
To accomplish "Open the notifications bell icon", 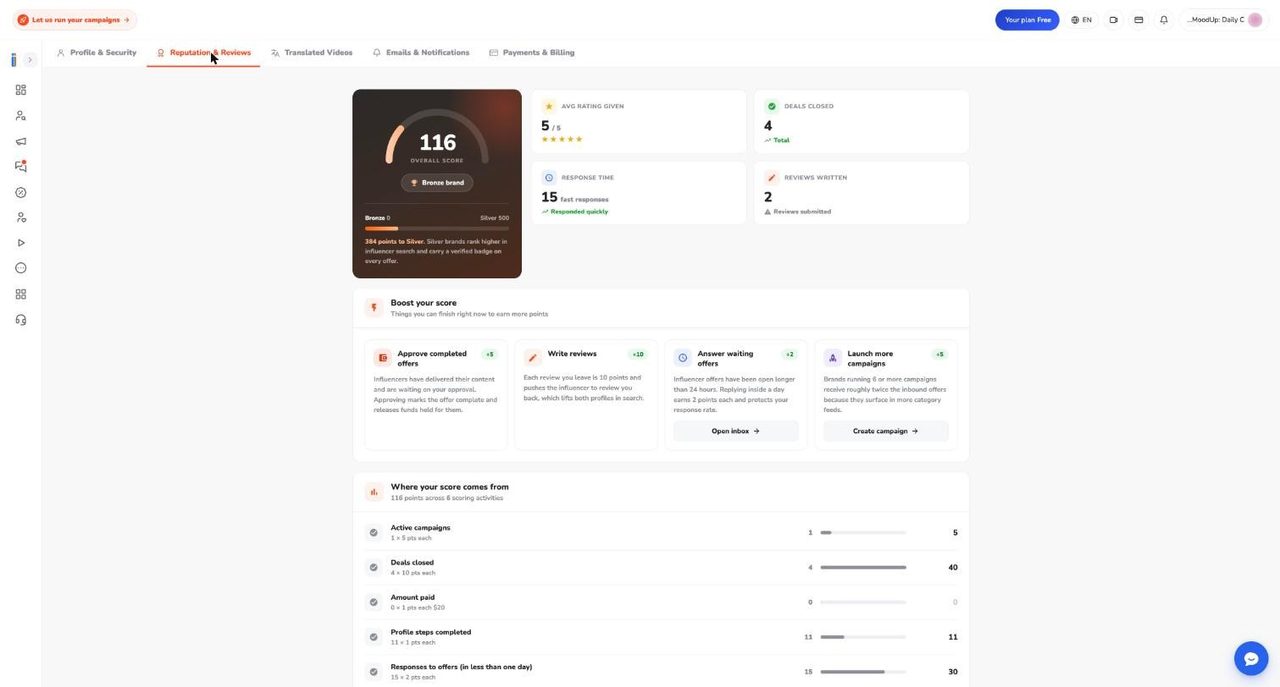I will pos(1164,20).
